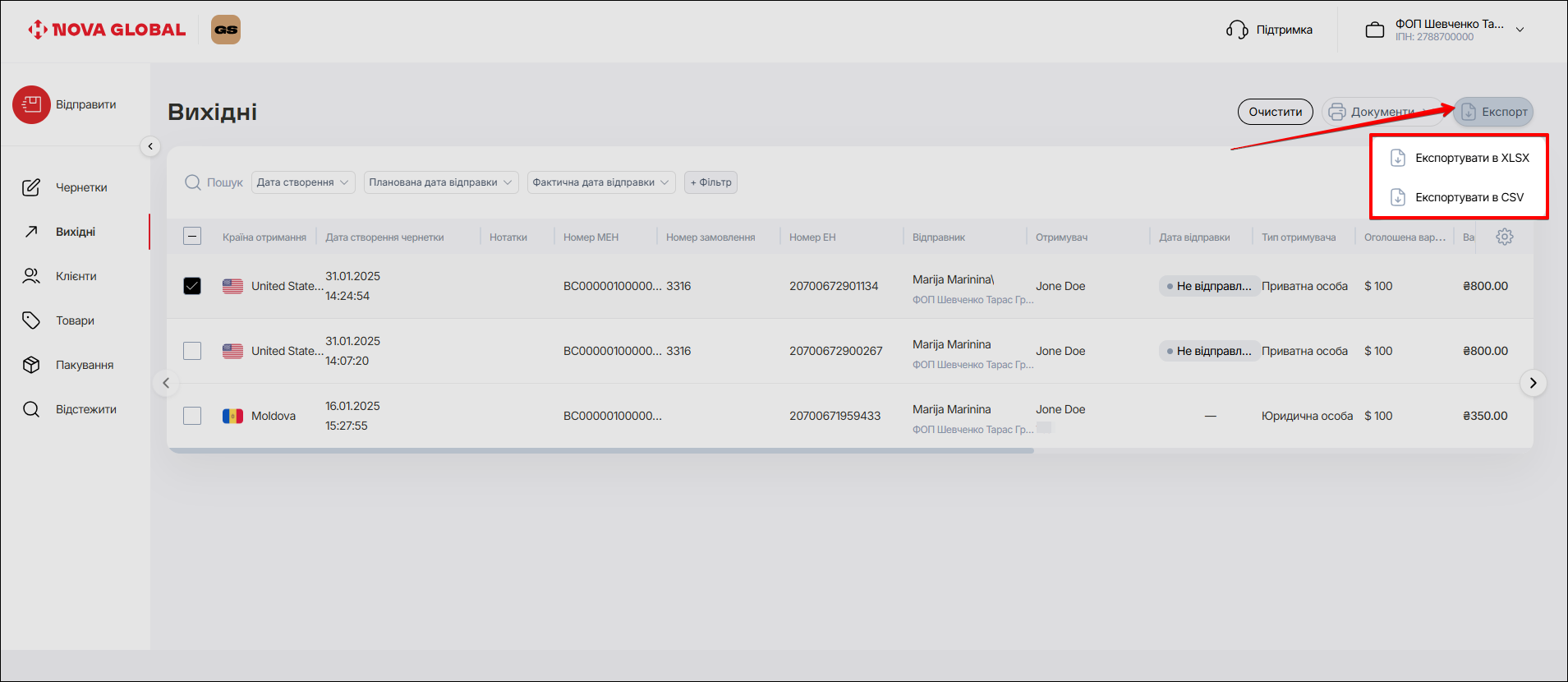1568x682 pixels.
Task: Toggle the select-all checkbox in table header
Action: point(192,237)
